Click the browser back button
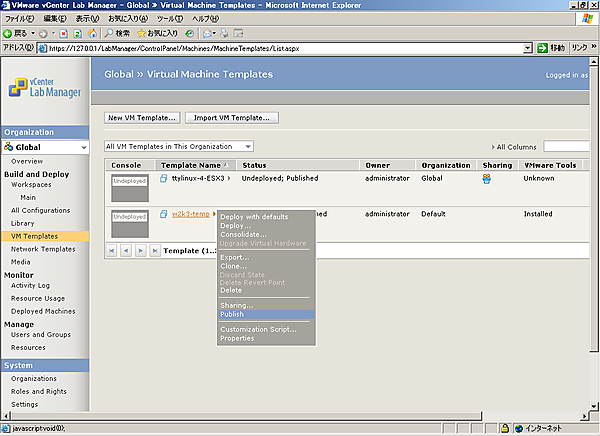The width and height of the screenshot is (600, 436). coord(10,33)
